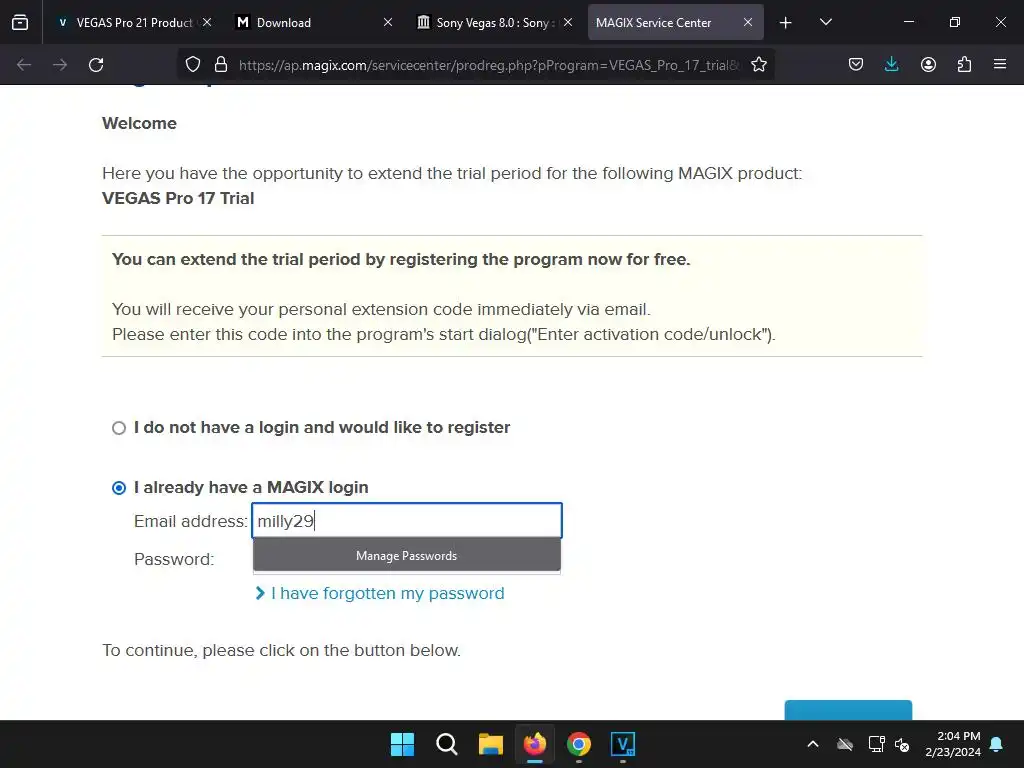Click the 'VEGAS Pro 17 Trial' product name
Image resolution: width=1024 pixels, height=768 pixels.
(178, 198)
